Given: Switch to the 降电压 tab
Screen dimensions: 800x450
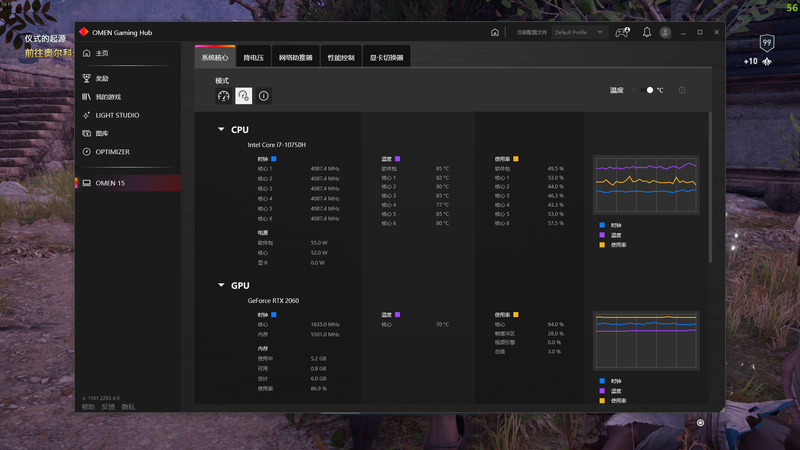Looking at the screenshot, I should pos(254,58).
